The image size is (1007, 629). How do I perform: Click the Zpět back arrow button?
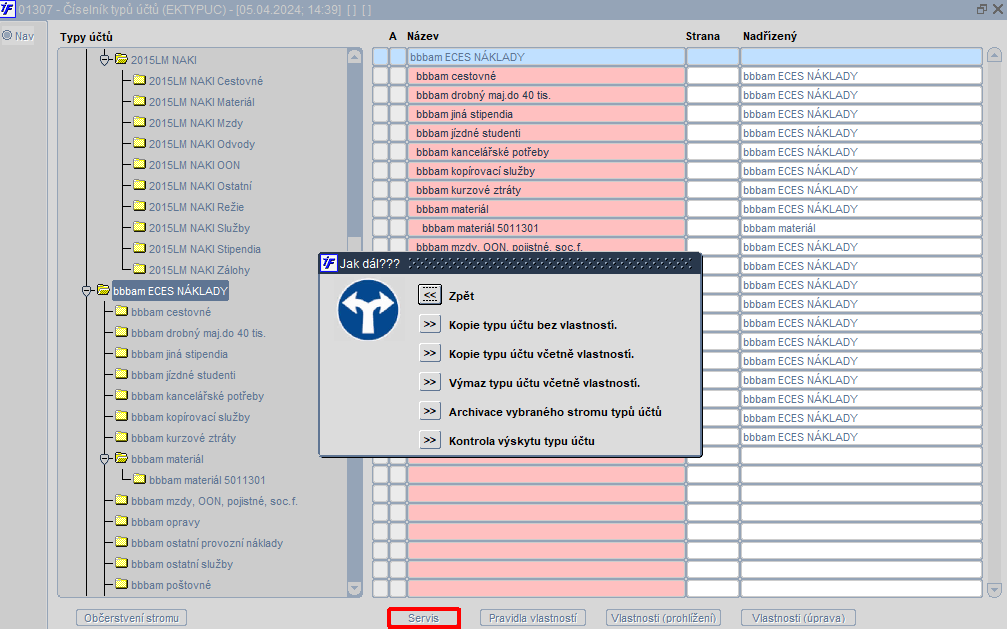click(x=430, y=295)
